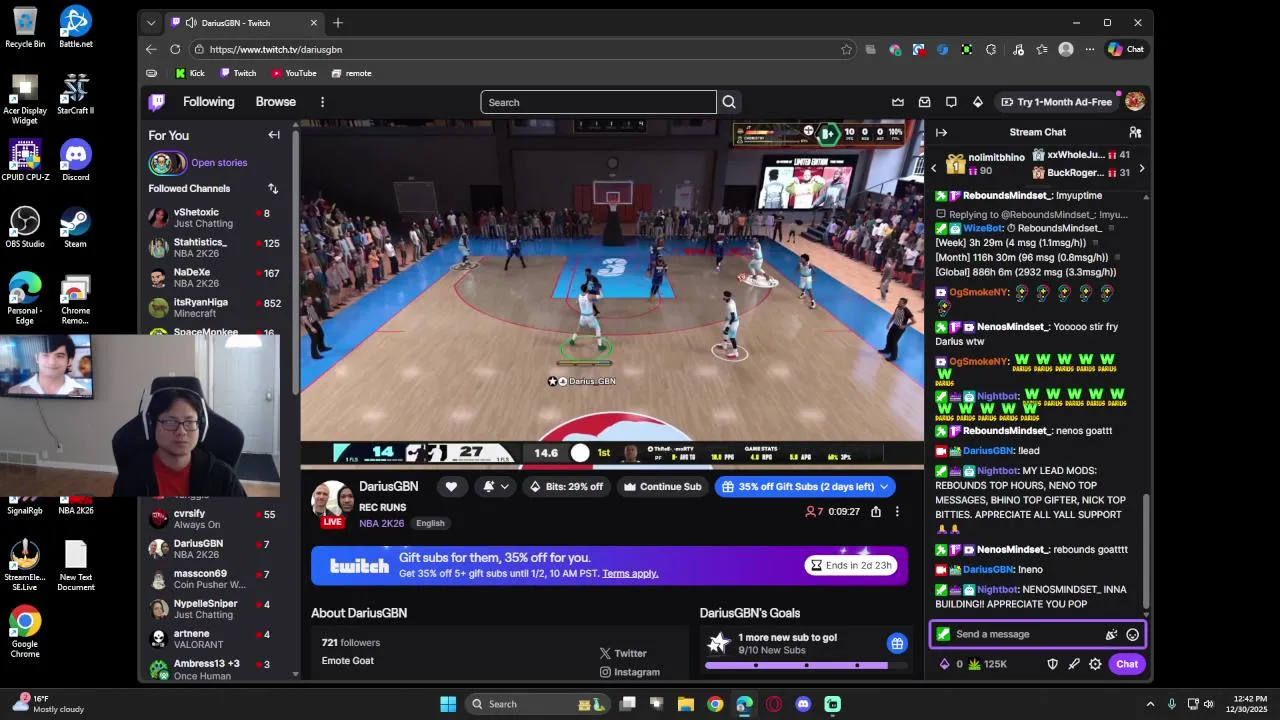Sort the Followed Channels list

pos(273,188)
